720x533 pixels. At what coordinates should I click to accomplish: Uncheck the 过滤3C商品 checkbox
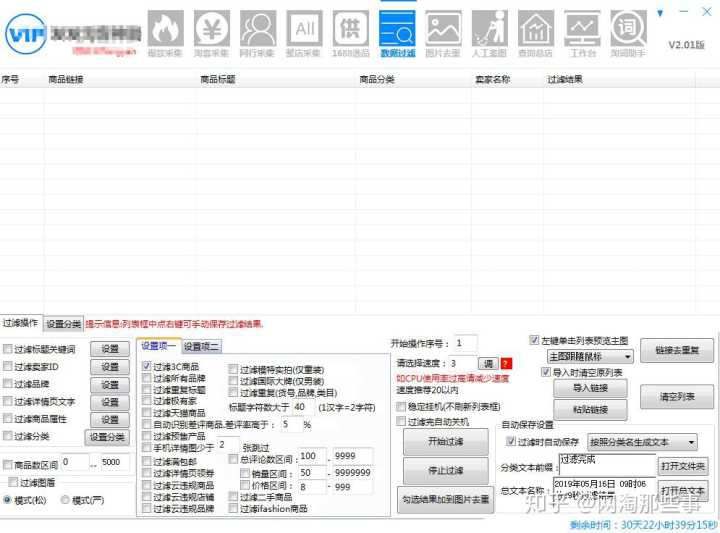(147, 367)
